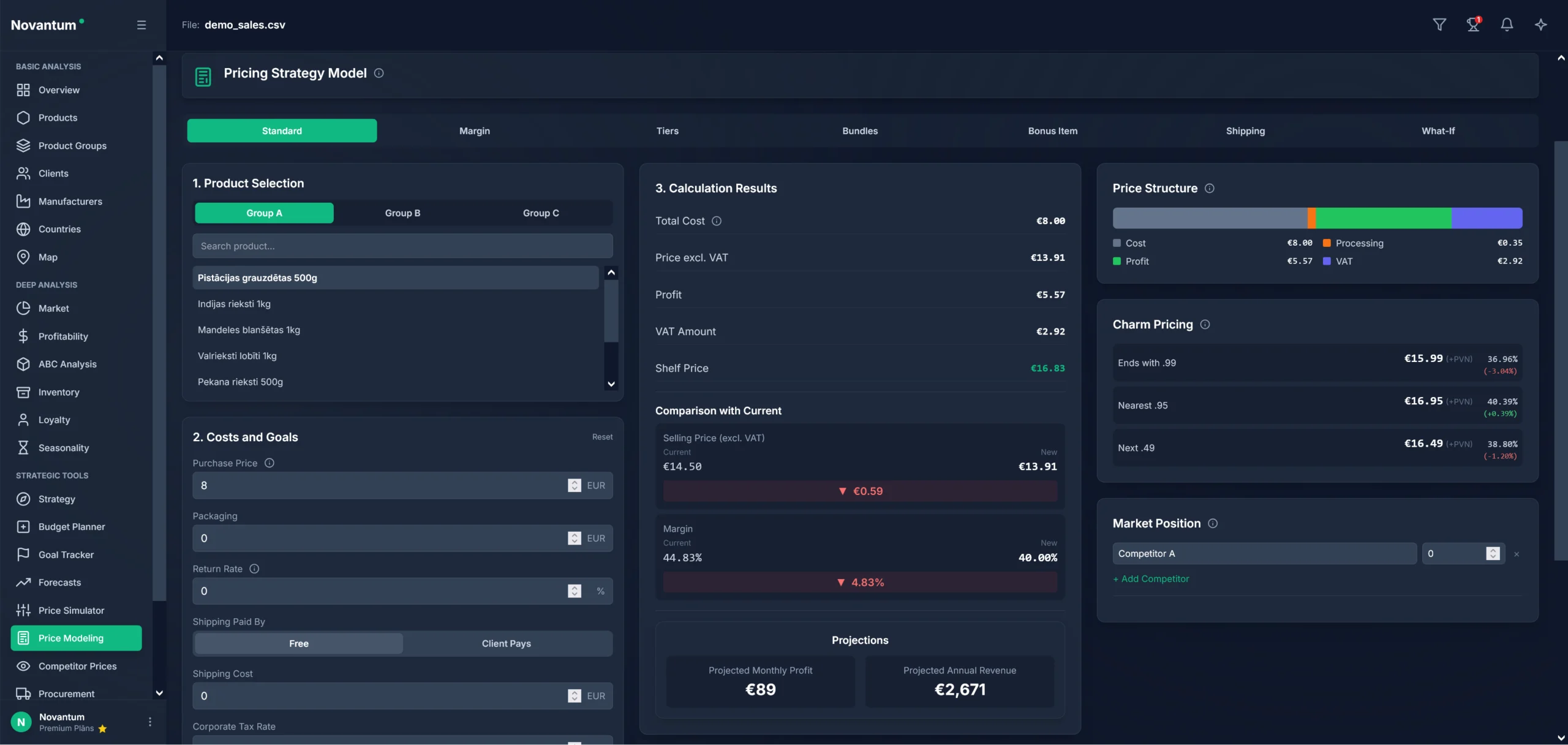Show info tooltip beside Pricing Strategy Model
1568x745 pixels.
click(x=379, y=73)
